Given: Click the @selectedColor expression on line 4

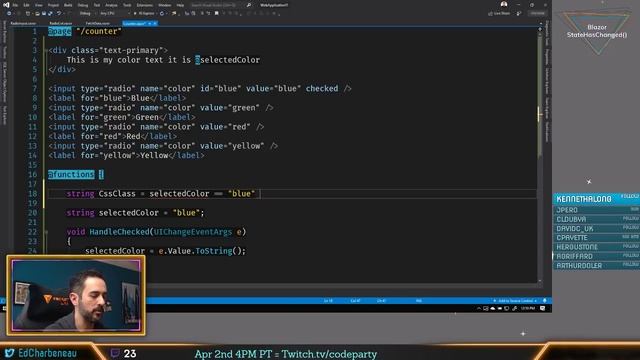Looking at the screenshot, I should click(x=227, y=60).
